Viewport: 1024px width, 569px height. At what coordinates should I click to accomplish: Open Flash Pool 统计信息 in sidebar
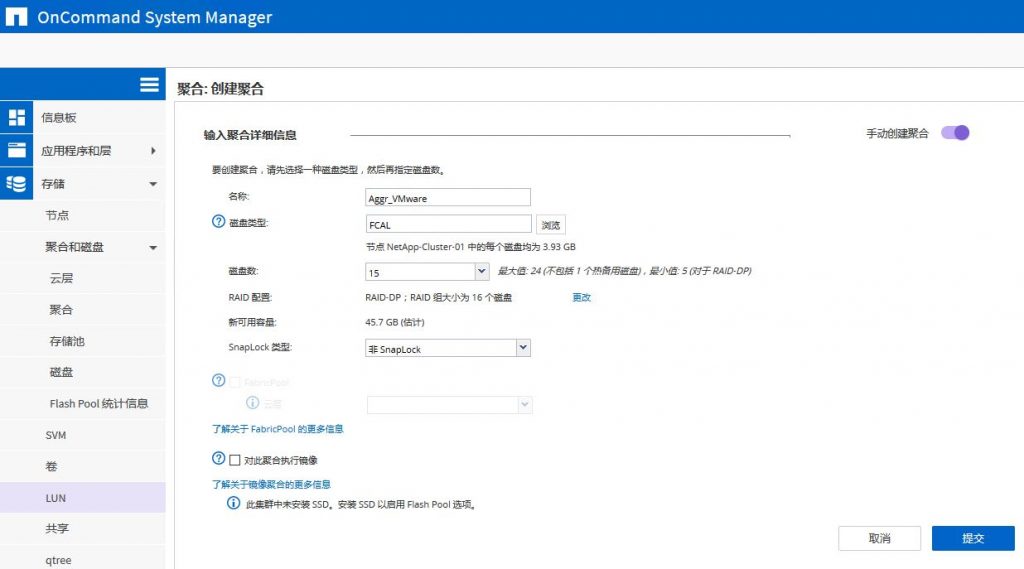coord(99,404)
